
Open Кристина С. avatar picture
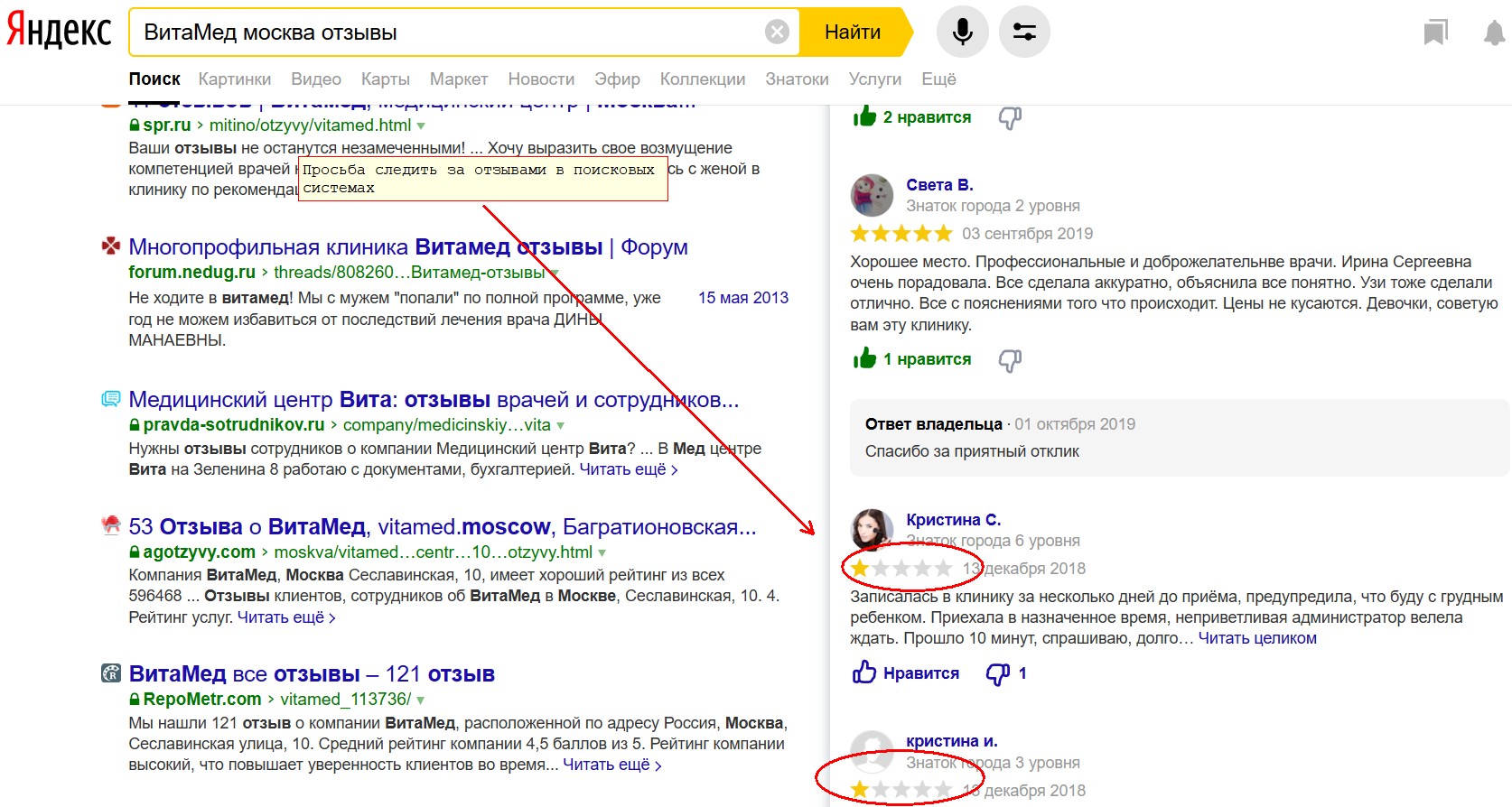(872, 530)
